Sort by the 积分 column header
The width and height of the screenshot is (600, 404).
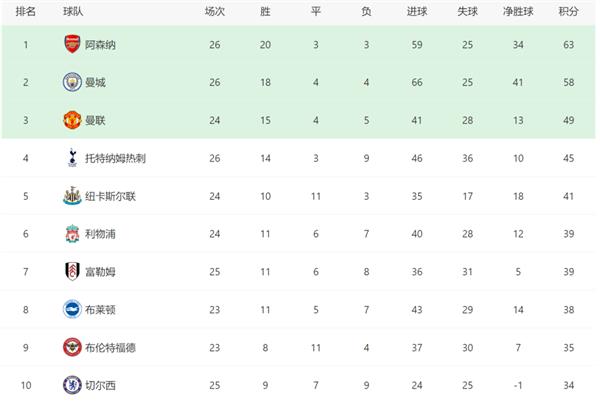click(x=568, y=11)
